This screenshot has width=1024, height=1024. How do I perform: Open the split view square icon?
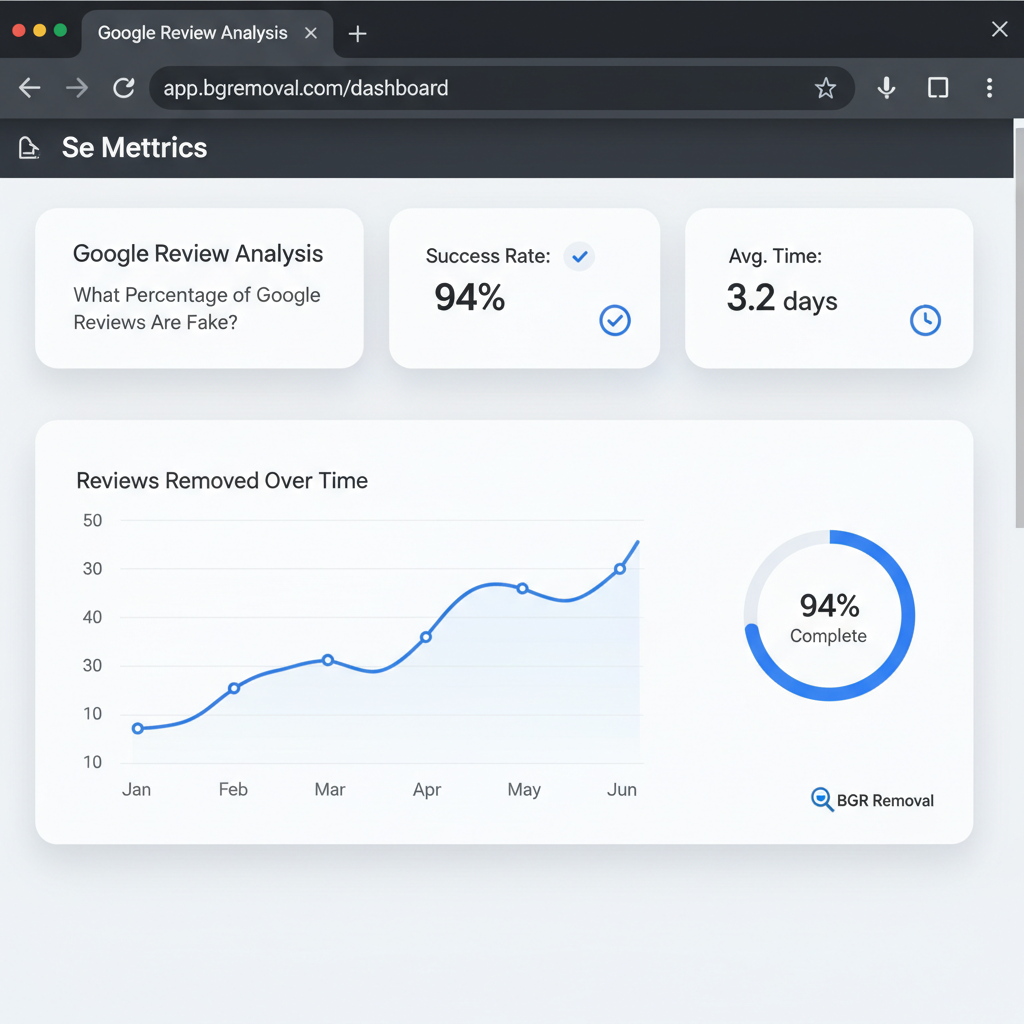pos(938,88)
